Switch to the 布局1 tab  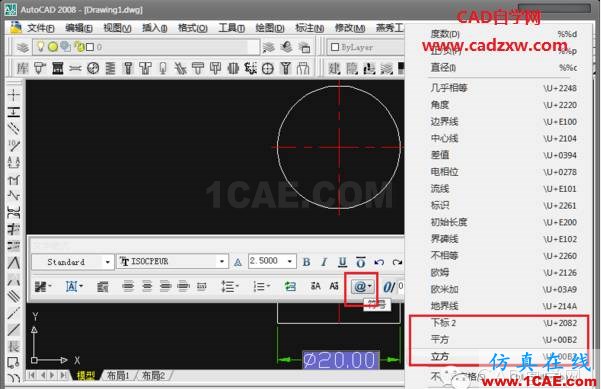click(118, 375)
